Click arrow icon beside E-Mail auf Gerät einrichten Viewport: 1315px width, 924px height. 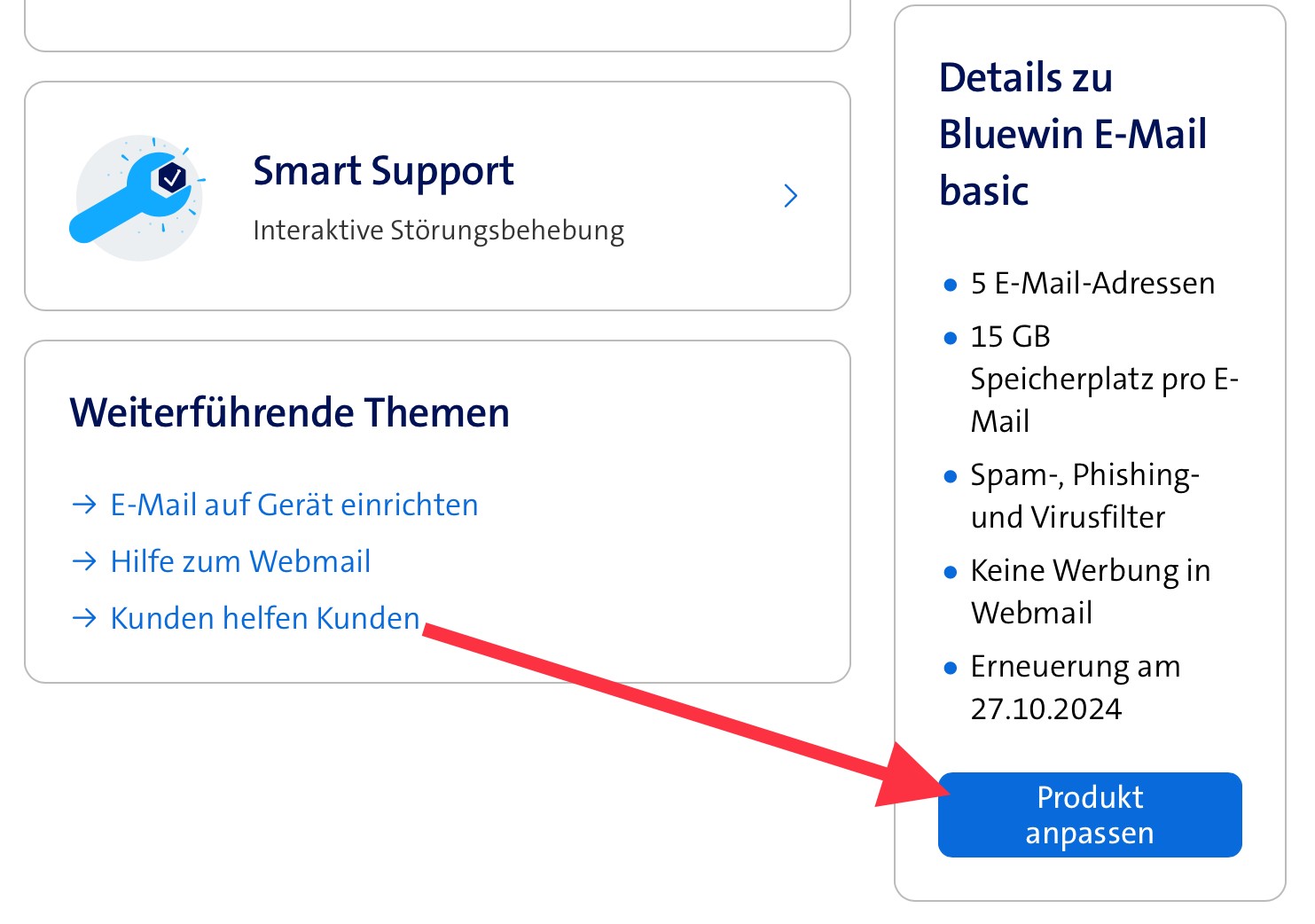tap(84, 505)
